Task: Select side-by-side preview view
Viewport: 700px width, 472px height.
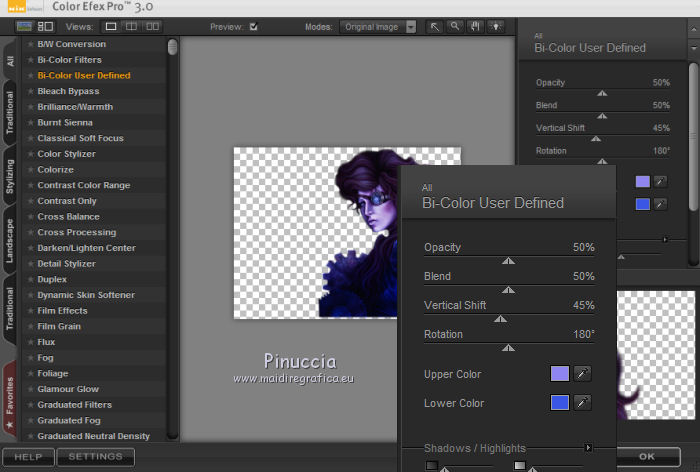Action: 152,26
